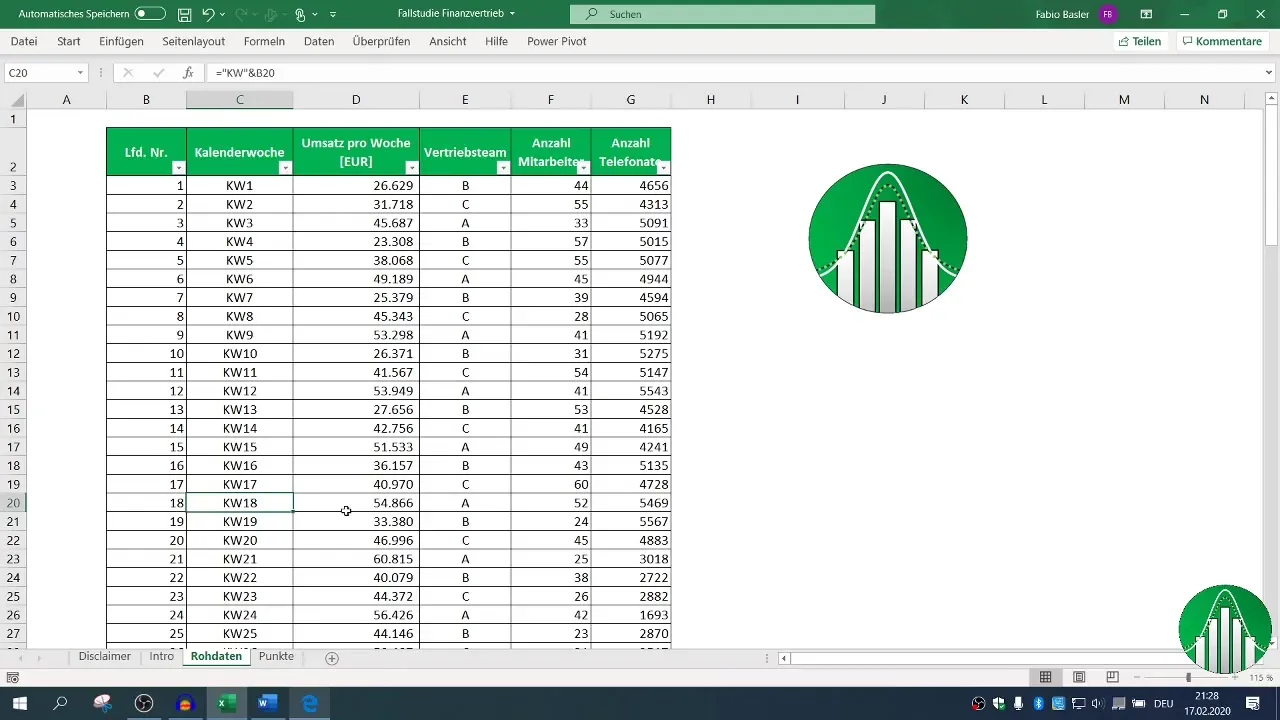Click the Save icon in title bar
The height and width of the screenshot is (720, 1280).
coord(184,15)
